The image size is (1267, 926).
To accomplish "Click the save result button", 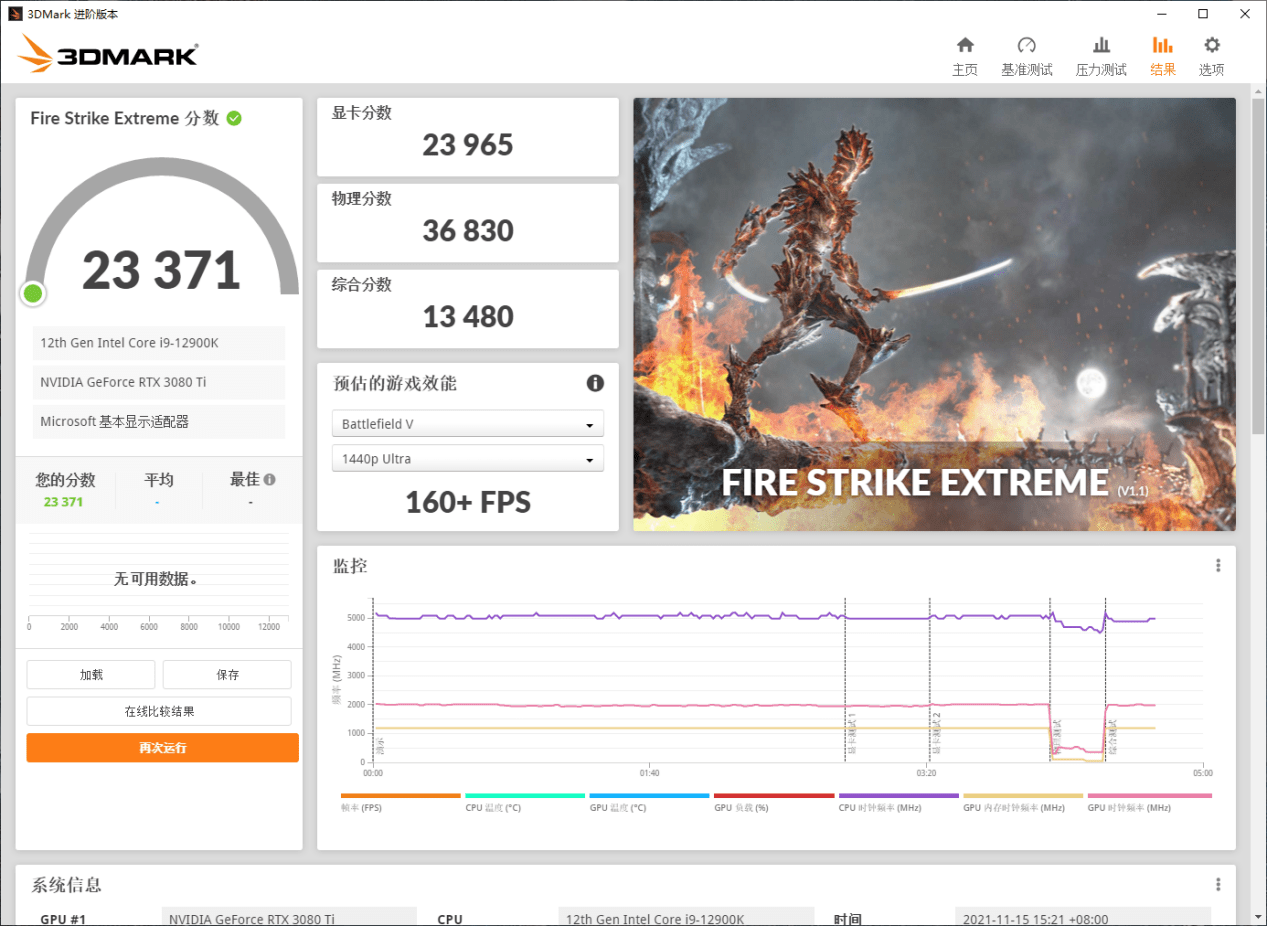I will [x=227, y=675].
